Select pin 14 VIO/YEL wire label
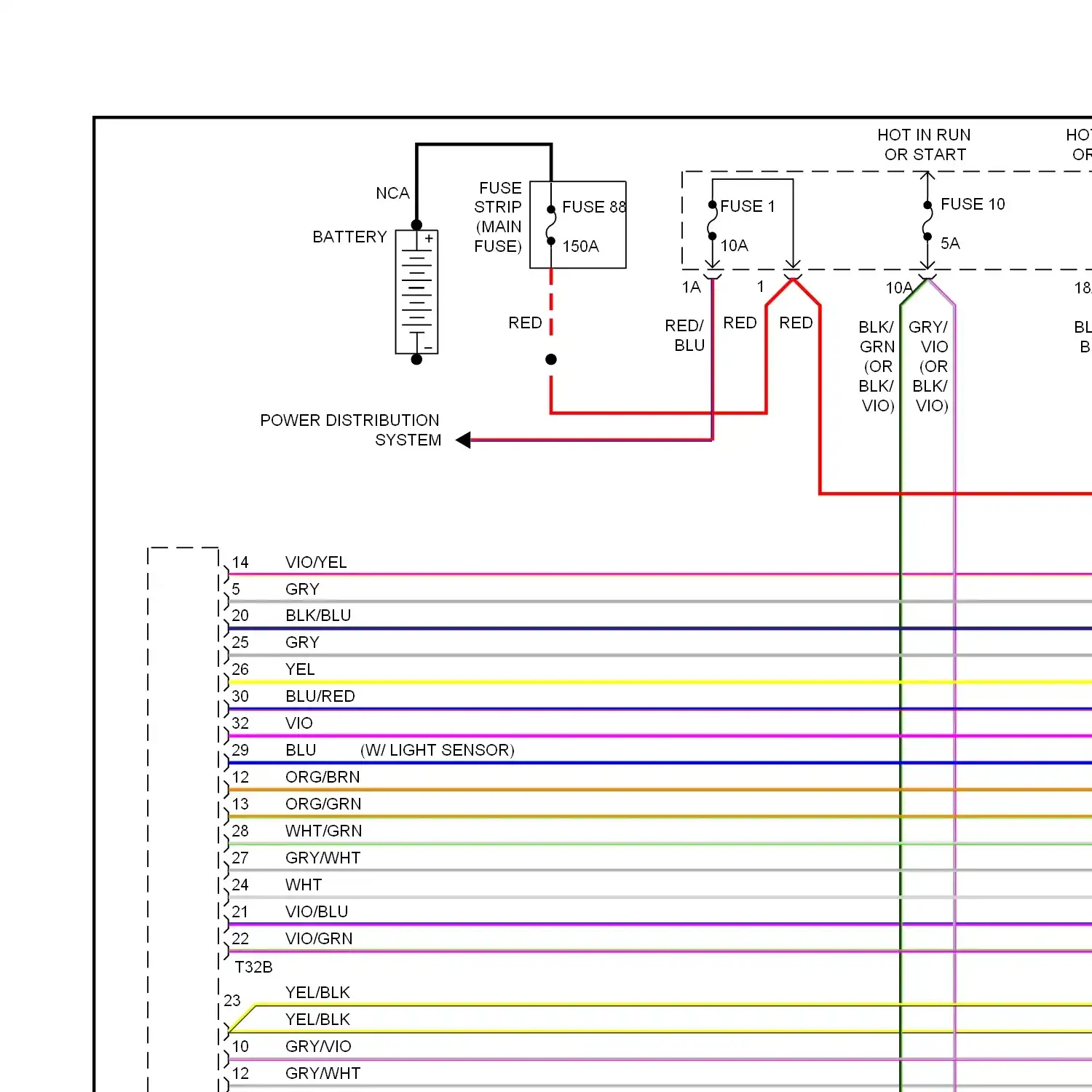 point(316,563)
